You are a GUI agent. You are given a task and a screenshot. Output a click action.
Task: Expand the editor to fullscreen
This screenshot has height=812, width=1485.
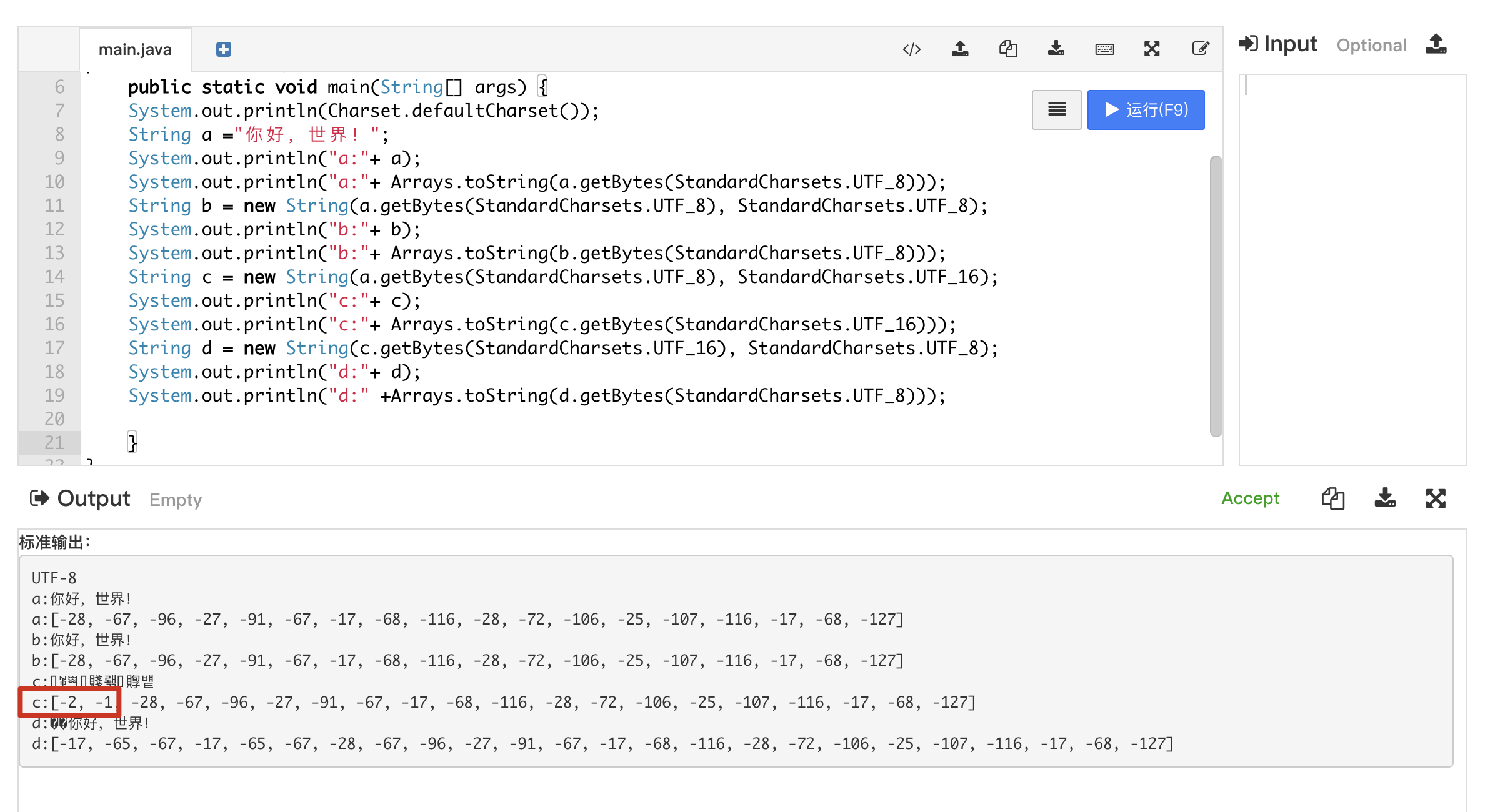click(1152, 49)
